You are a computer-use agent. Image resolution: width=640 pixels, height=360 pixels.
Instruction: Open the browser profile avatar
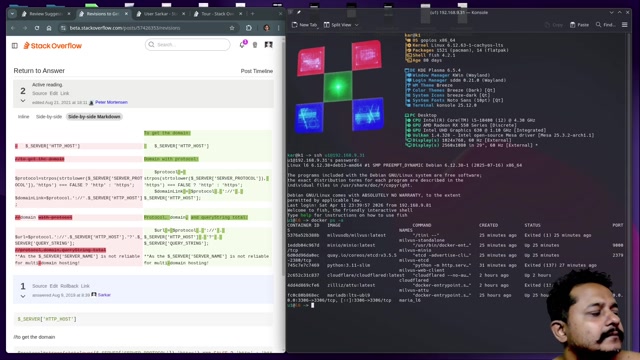click(267, 28)
